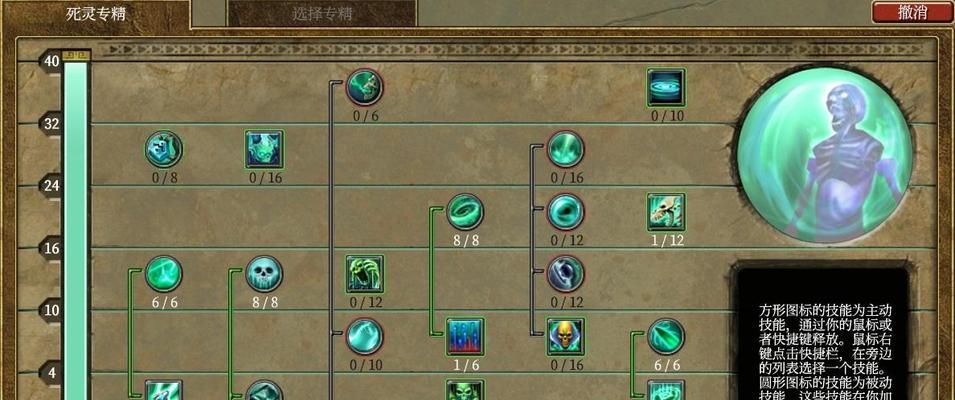955x400 pixels.
Task: Click the green ring skill showing 8/8
Action: point(465,212)
